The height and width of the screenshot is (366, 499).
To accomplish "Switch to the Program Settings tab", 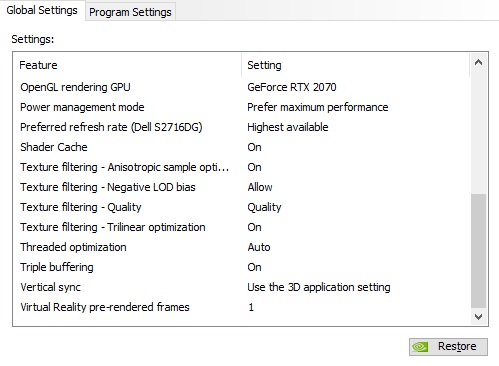I will (130, 12).
